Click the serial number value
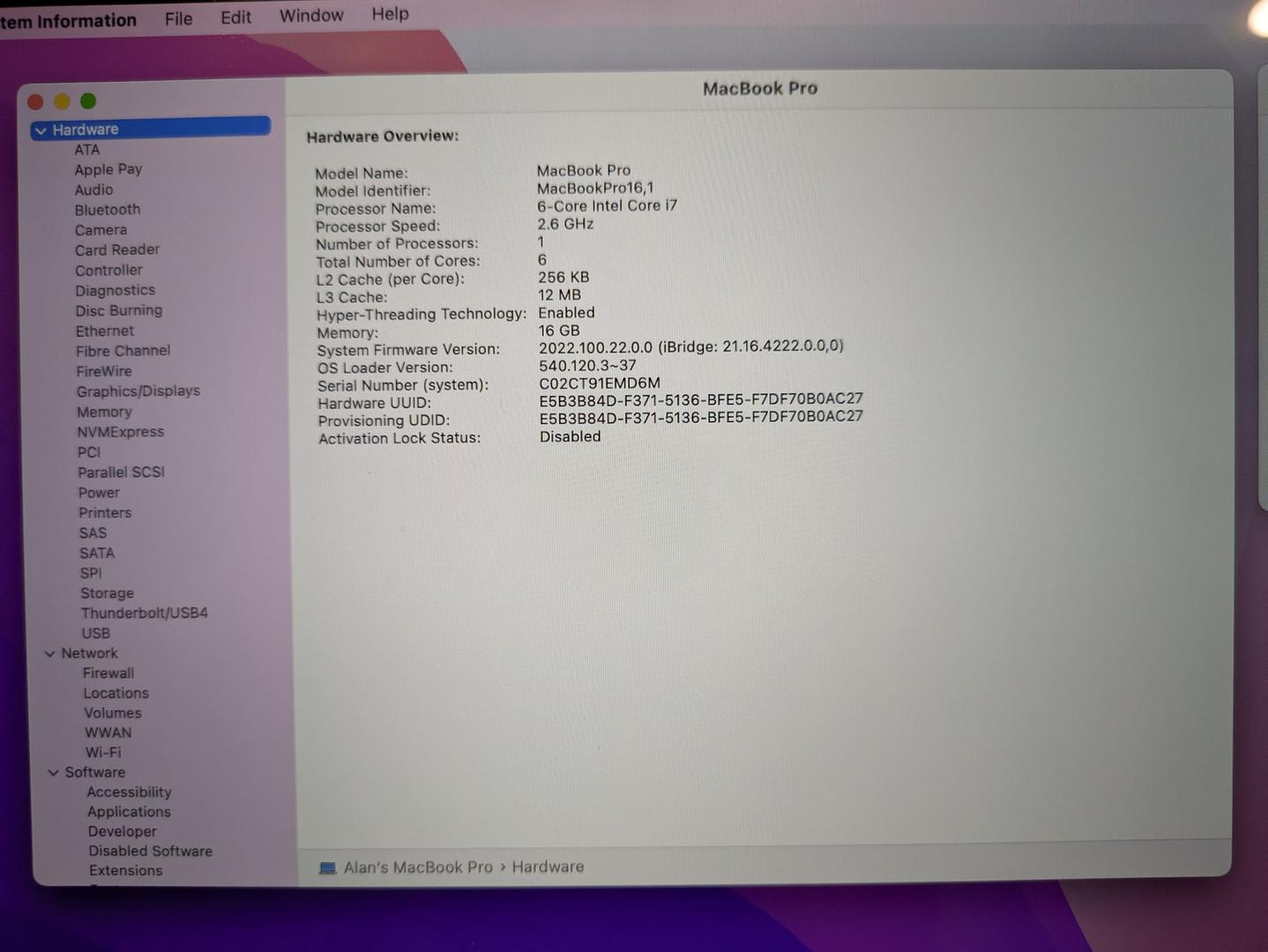Image resolution: width=1268 pixels, height=952 pixels. tap(599, 383)
